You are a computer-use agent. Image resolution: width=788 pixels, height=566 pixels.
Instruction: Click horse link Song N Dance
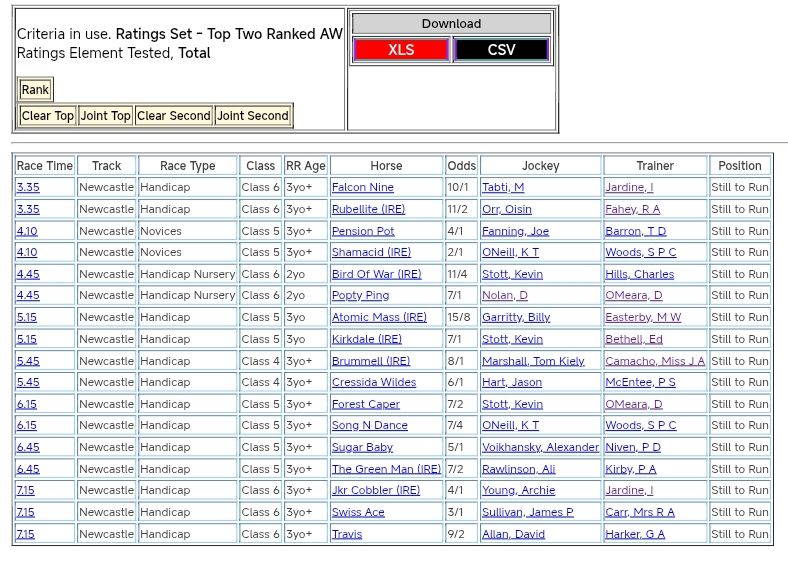[x=370, y=426]
